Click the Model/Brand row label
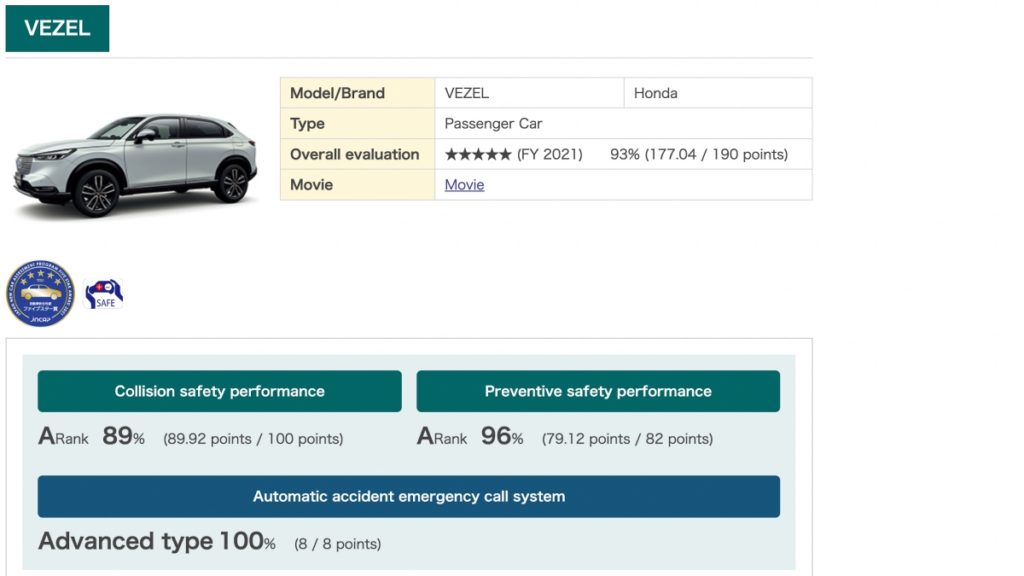The height and width of the screenshot is (576, 1024). [x=337, y=93]
